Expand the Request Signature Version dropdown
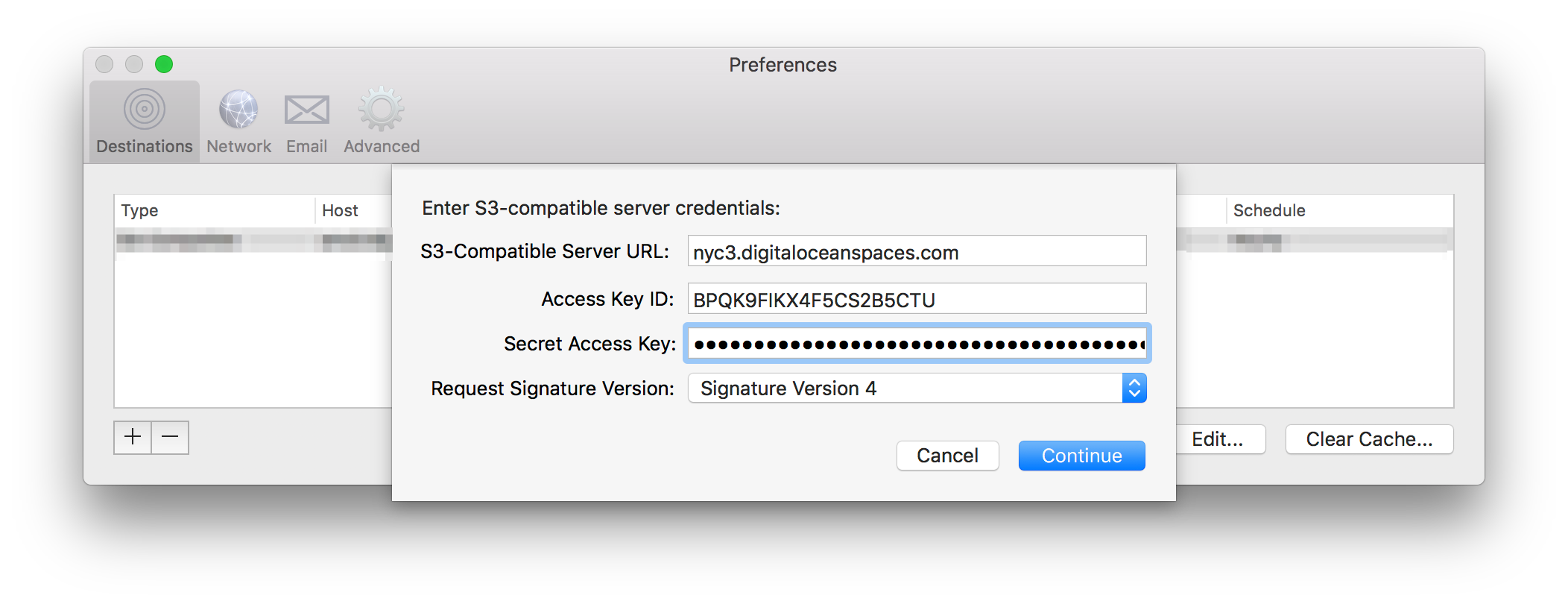The height and width of the screenshot is (604, 1568). tap(917, 388)
